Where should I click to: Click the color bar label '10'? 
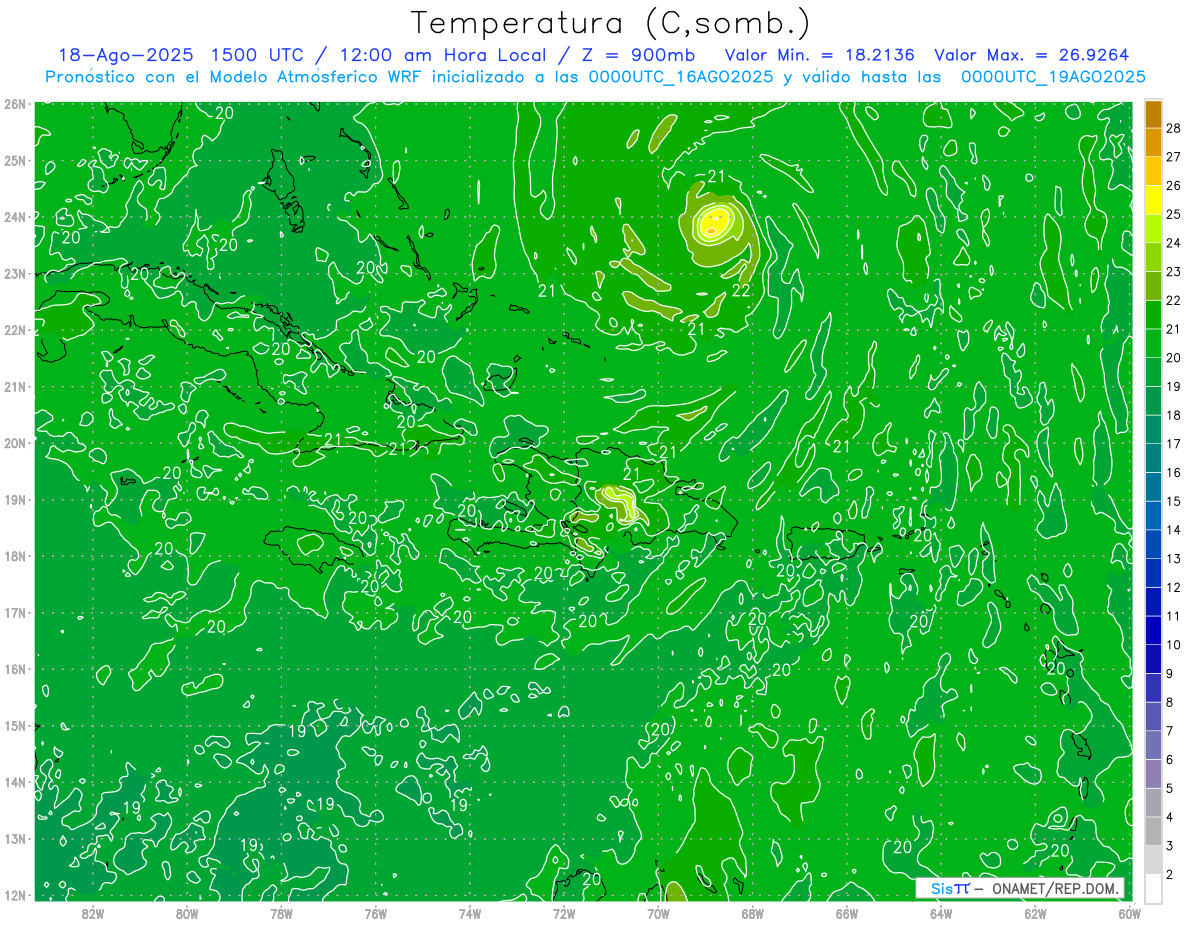[x=1174, y=645]
